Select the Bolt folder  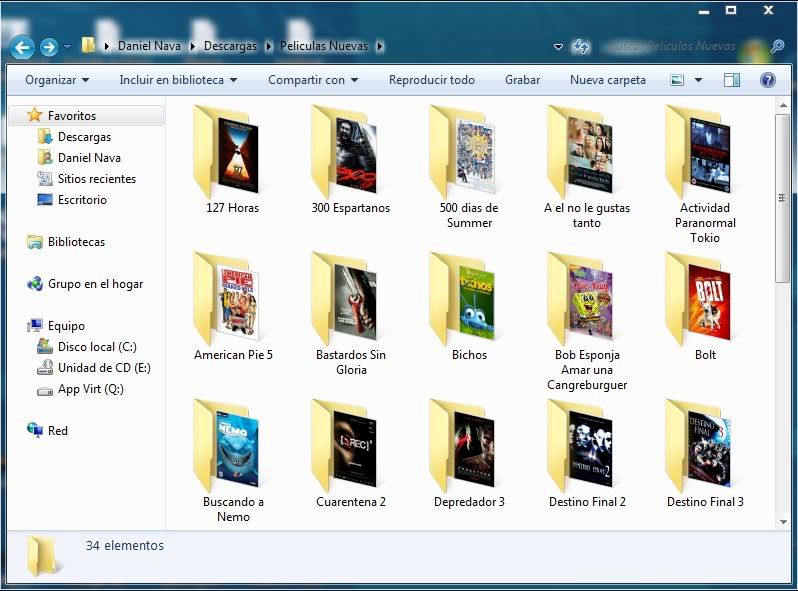(705, 306)
